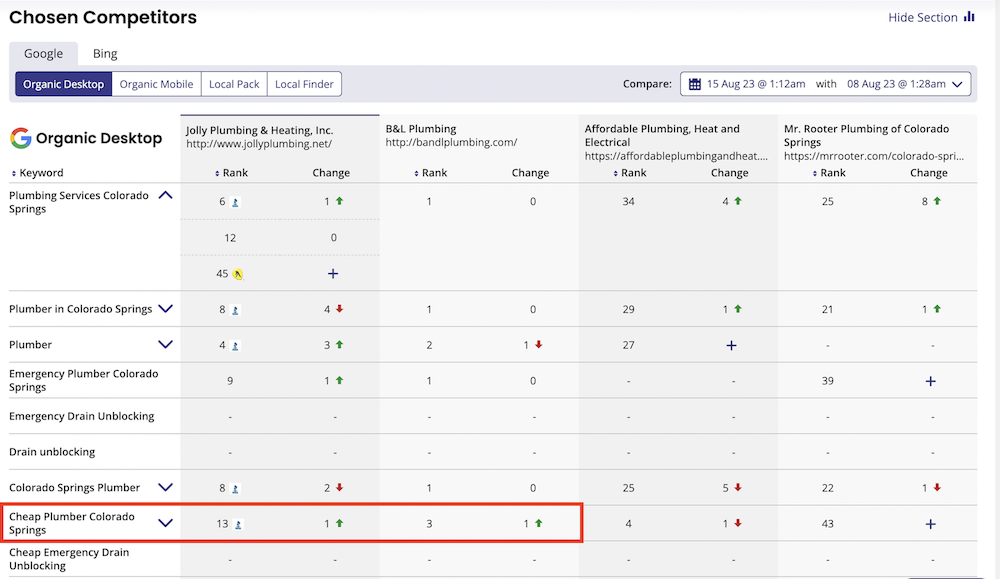Click the yellow icon next to rank 45
This screenshot has height=579, width=1000.
(x=239, y=273)
